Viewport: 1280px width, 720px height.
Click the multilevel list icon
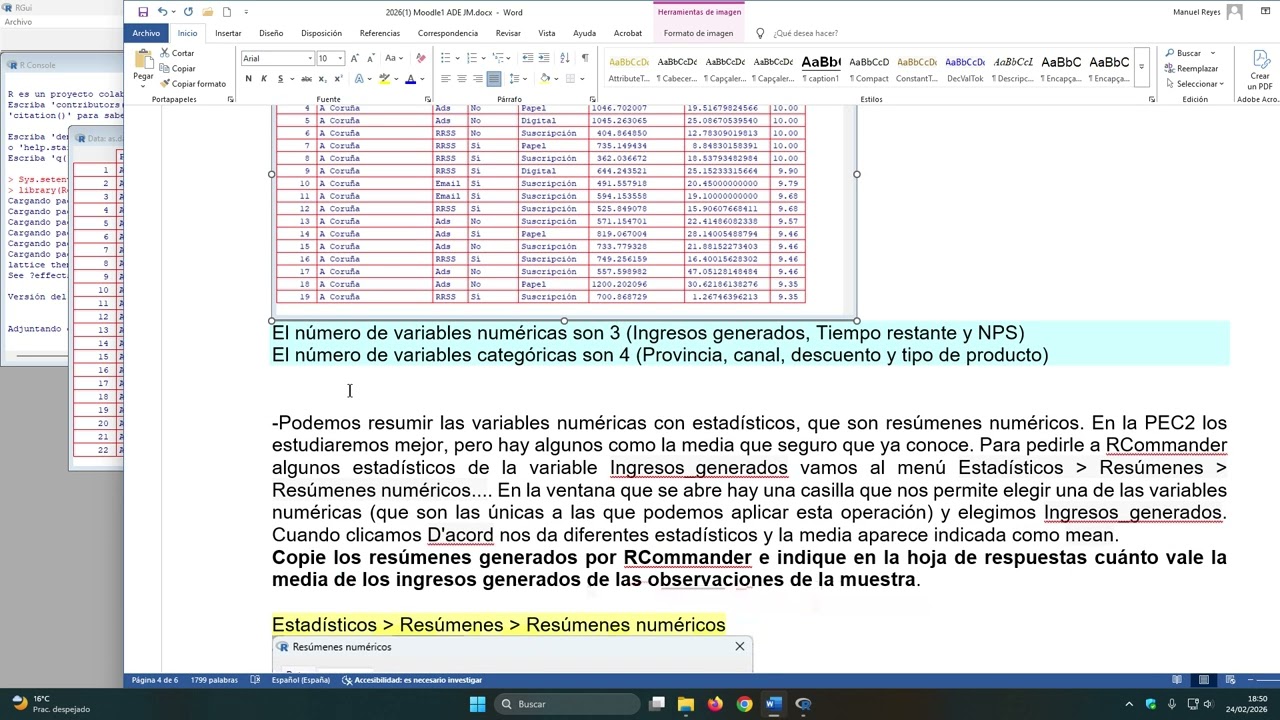coord(498,58)
